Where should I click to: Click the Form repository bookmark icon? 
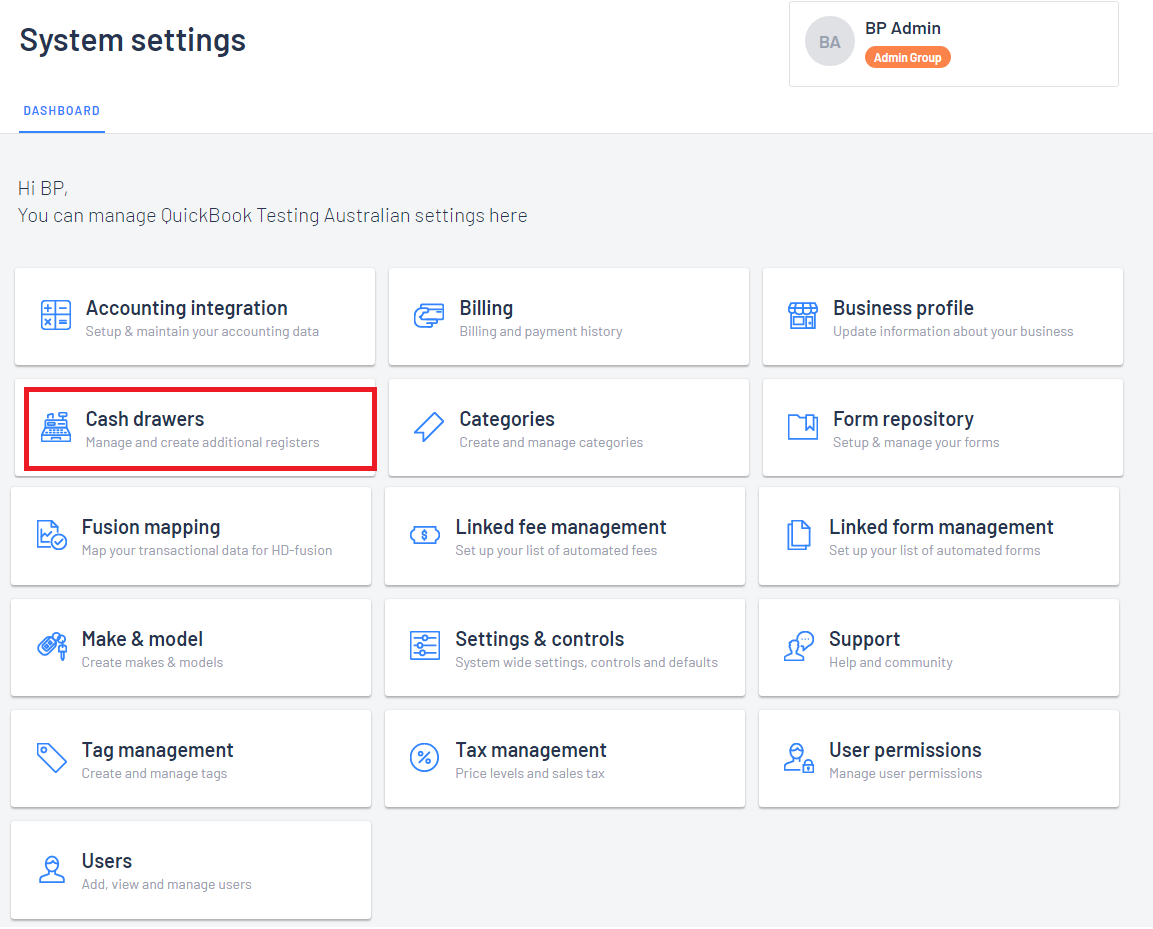(802, 427)
